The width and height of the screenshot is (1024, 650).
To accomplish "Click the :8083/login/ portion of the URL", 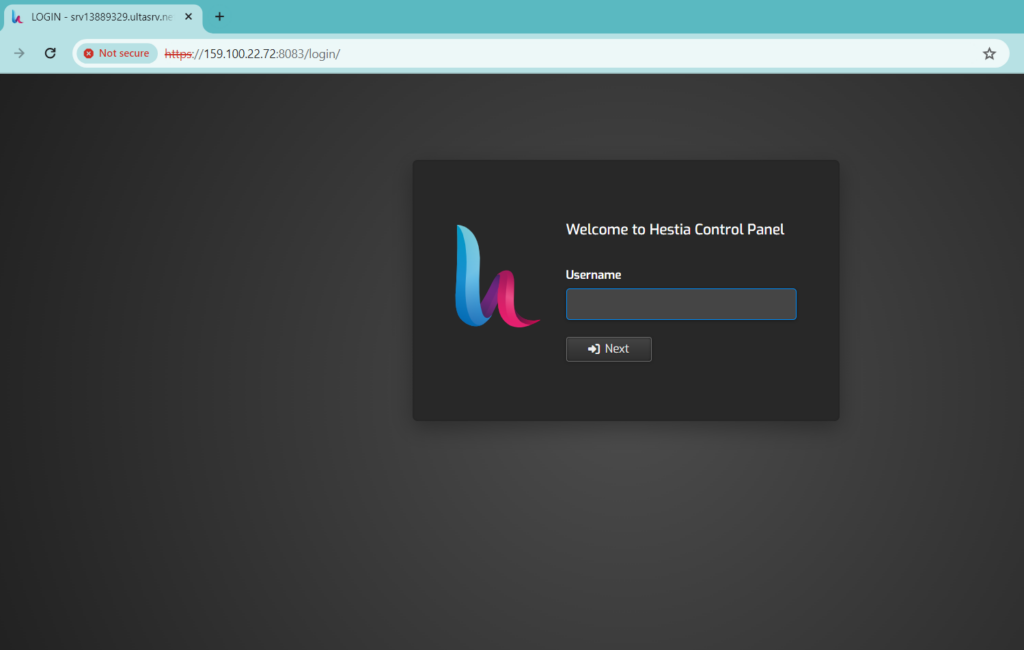I will pyautogui.click(x=308, y=54).
